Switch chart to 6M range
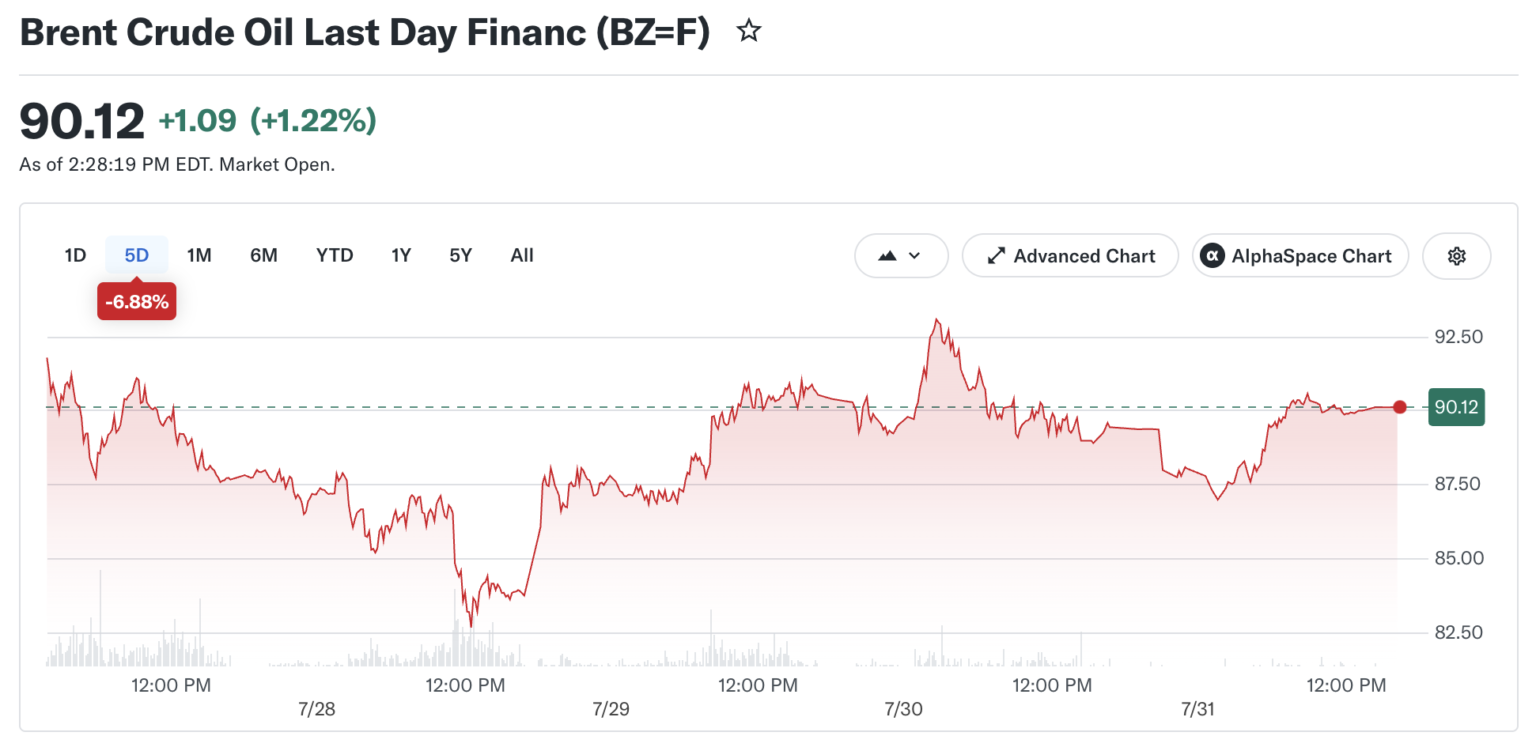 (x=263, y=255)
